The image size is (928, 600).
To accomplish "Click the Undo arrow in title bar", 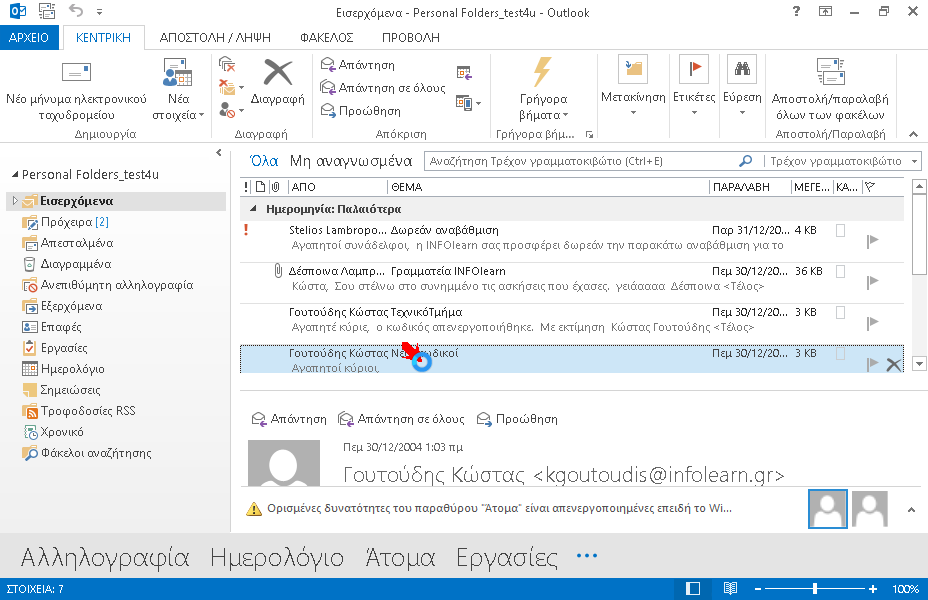I will 76,11.
